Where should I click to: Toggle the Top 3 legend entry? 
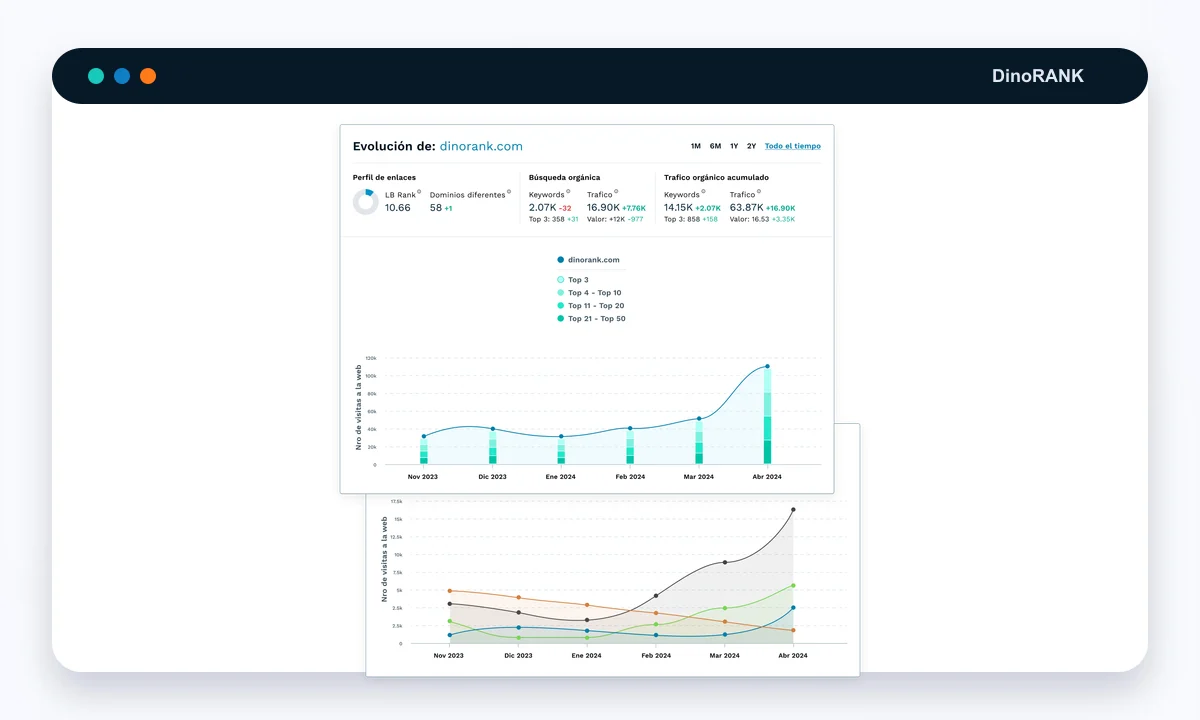[573, 280]
